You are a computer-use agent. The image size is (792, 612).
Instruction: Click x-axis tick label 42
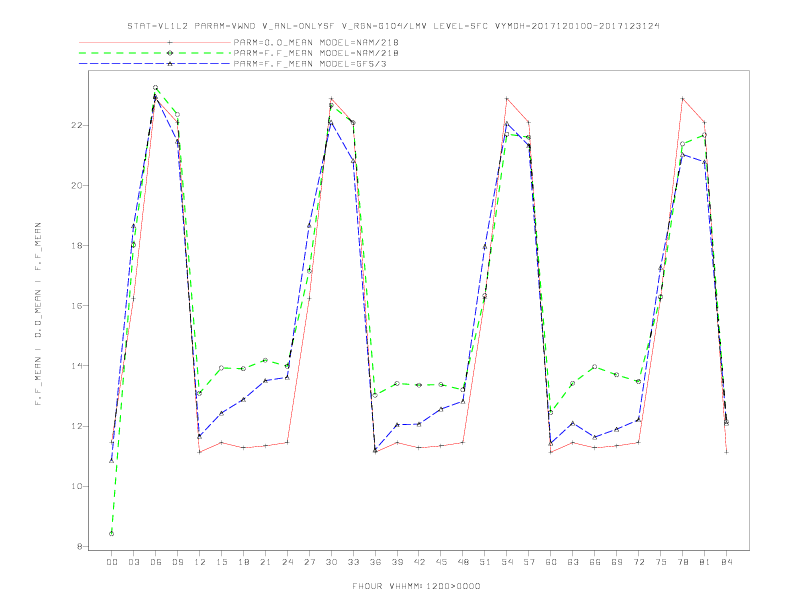pos(419,562)
